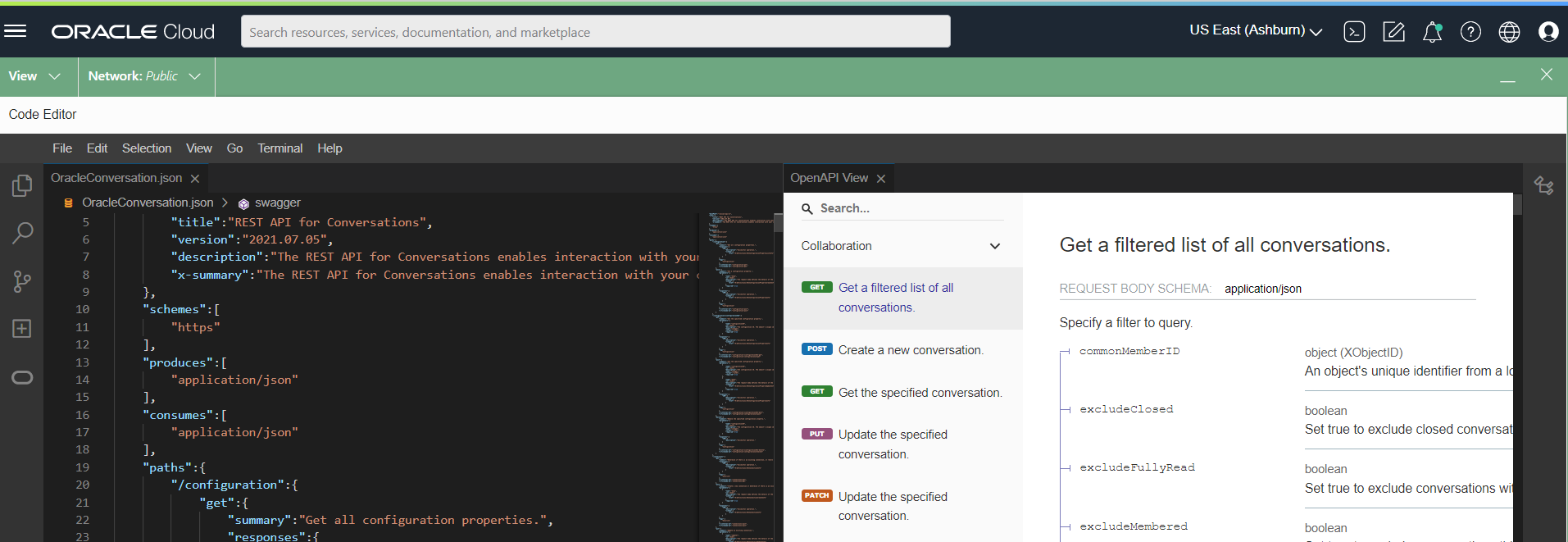Viewport: 1568px width, 542px height.
Task: Click the excludeFullyRead property name
Action: tap(1137, 467)
